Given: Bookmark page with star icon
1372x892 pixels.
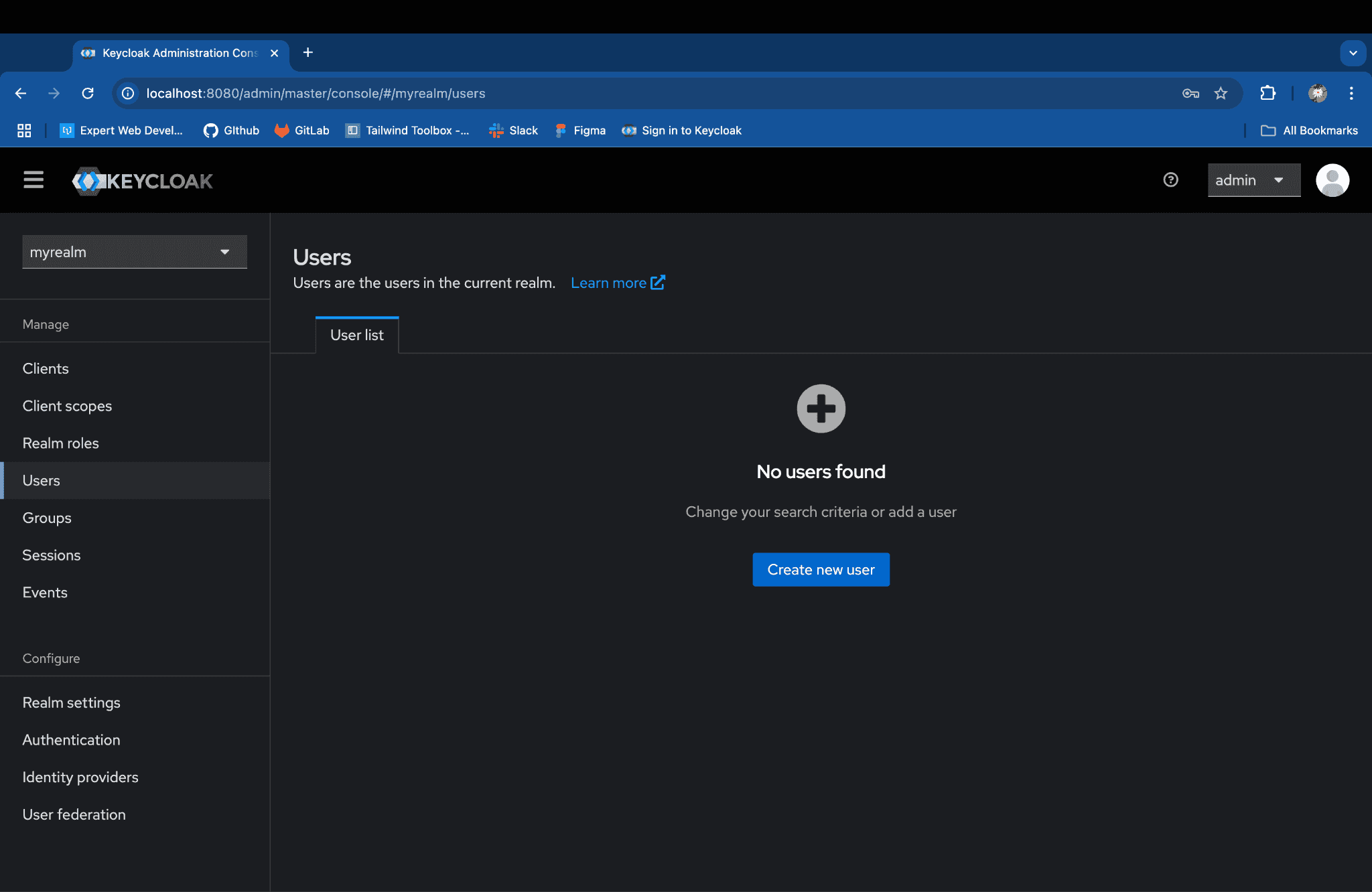Looking at the screenshot, I should (x=1221, y=94).
